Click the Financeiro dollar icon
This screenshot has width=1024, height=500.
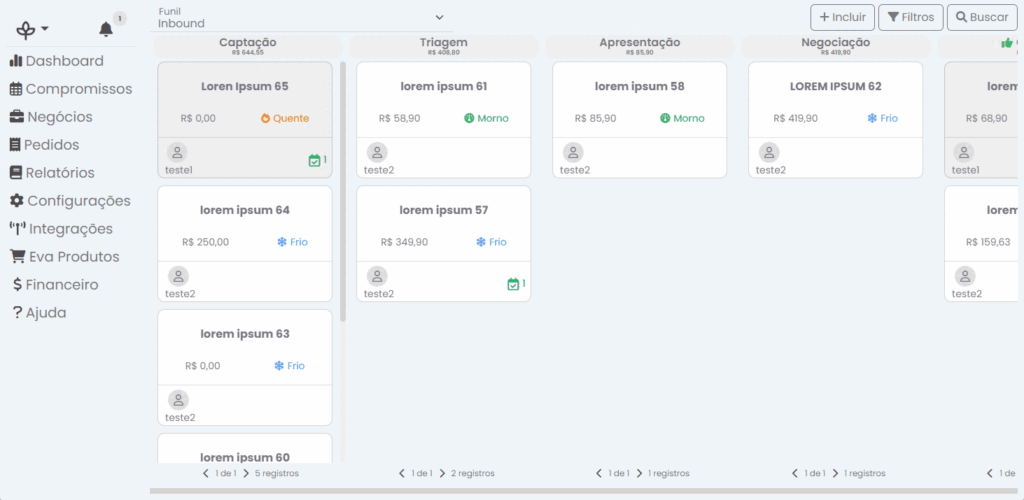pos(17,285)
